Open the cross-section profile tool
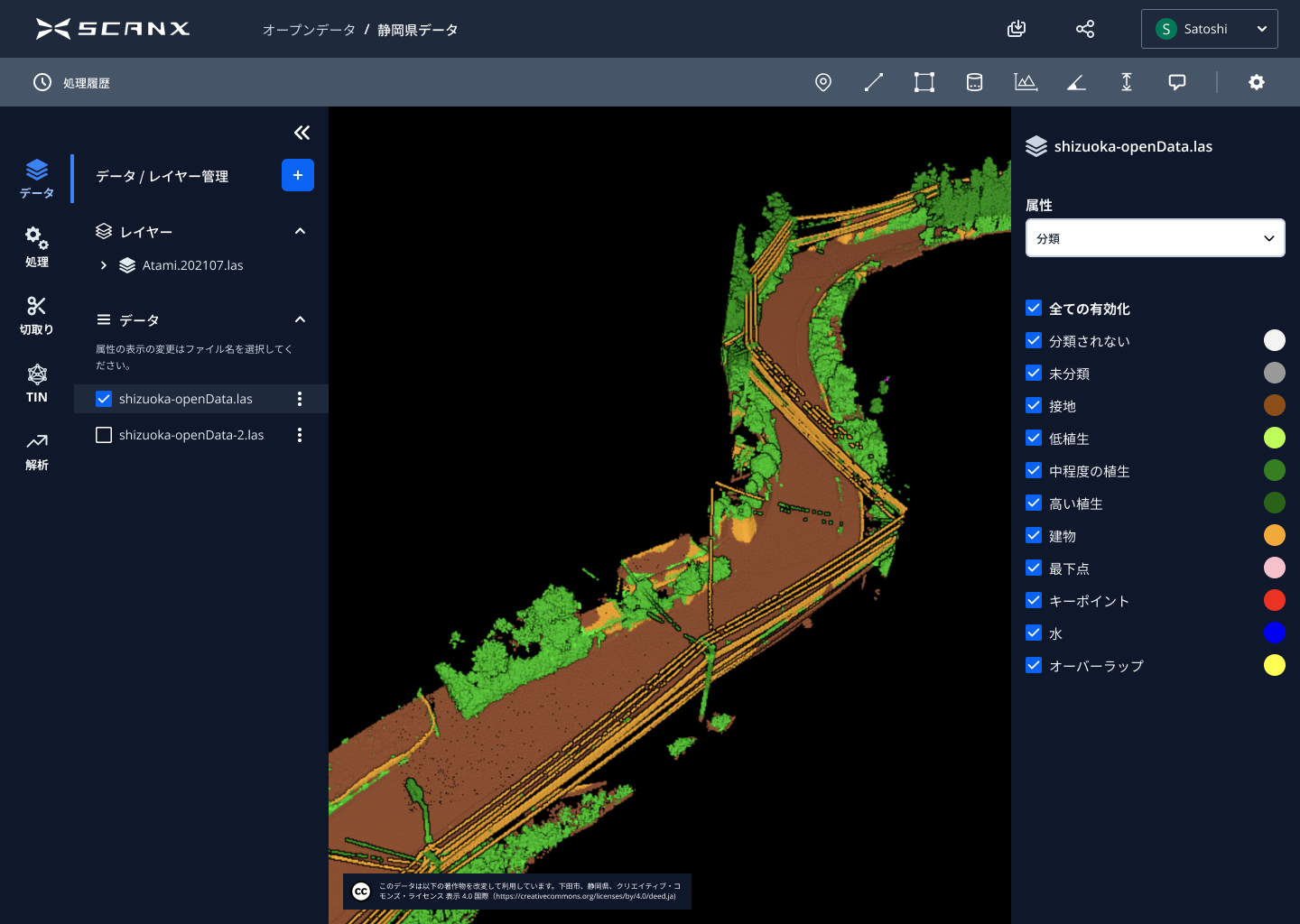The image size is (1300, 924). click(x=1026, y=82)
